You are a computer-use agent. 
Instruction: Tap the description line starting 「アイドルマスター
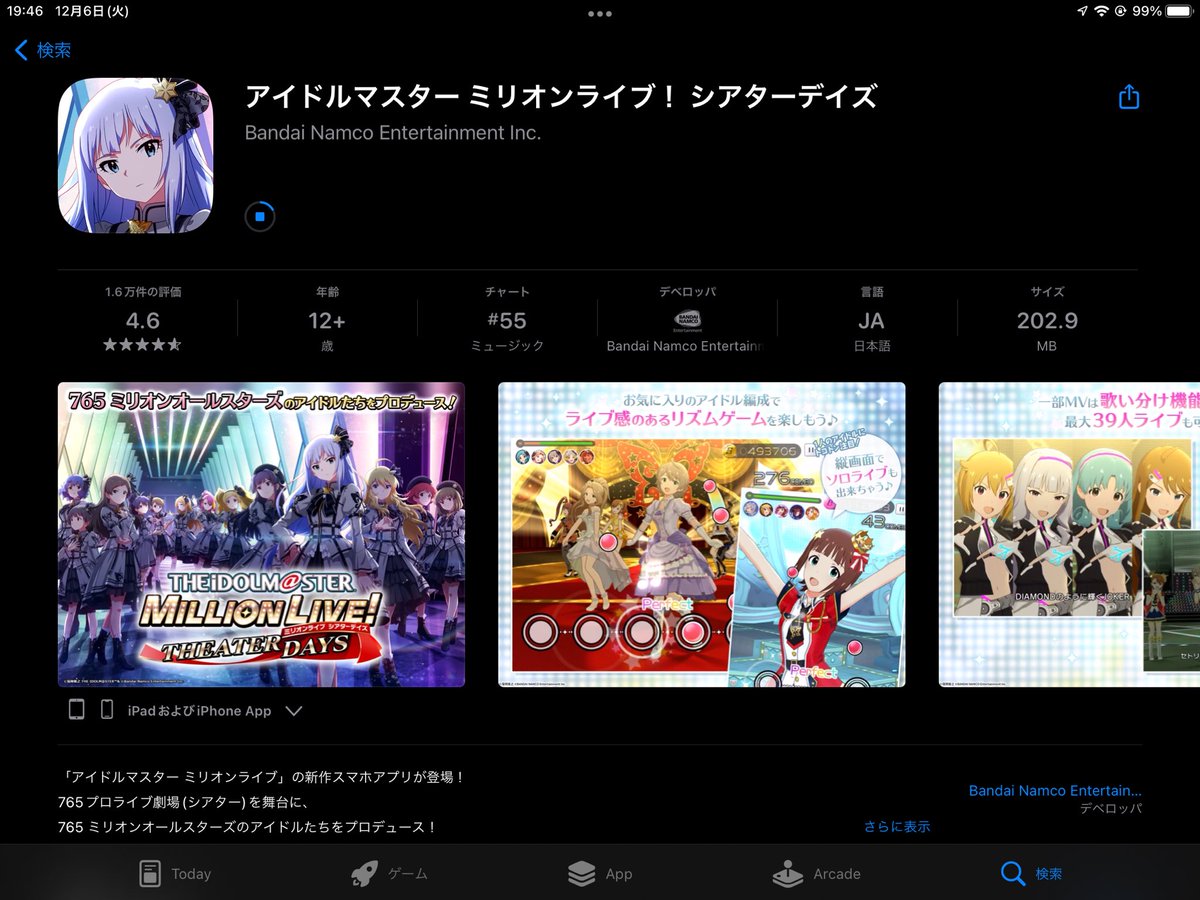(262, 777)
